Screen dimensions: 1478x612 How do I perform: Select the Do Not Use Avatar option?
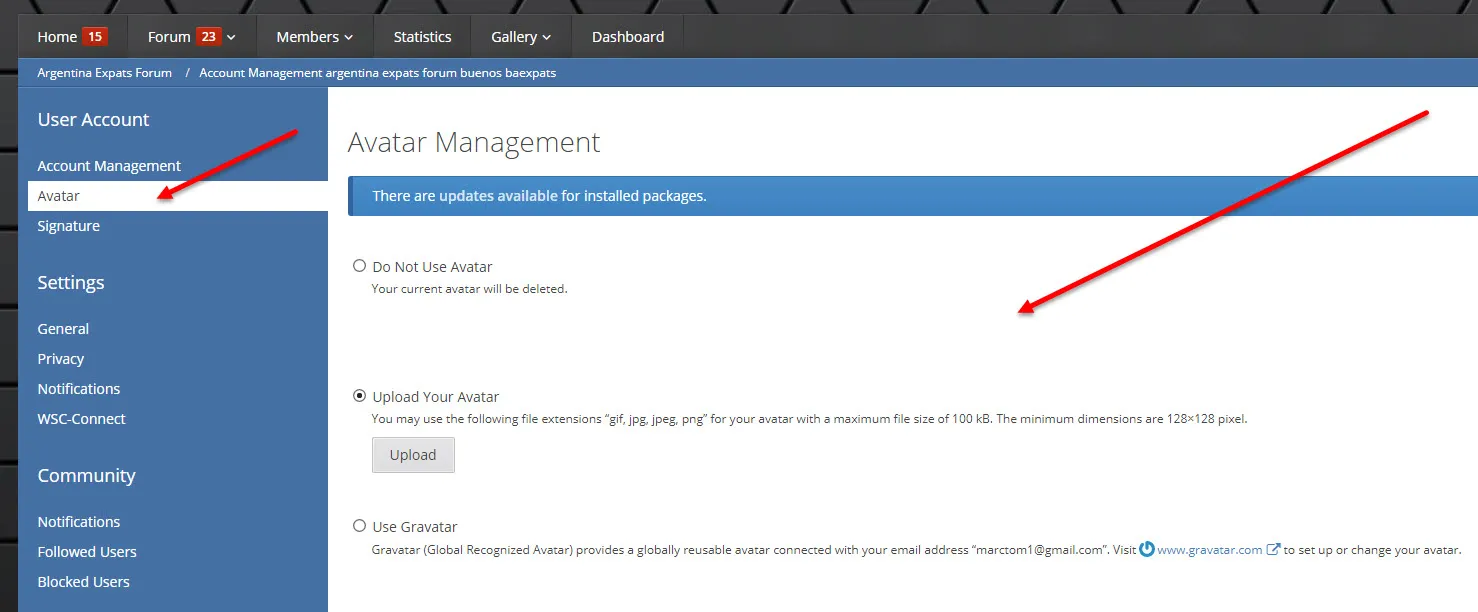pyautogui.click(x=360, y=266)
